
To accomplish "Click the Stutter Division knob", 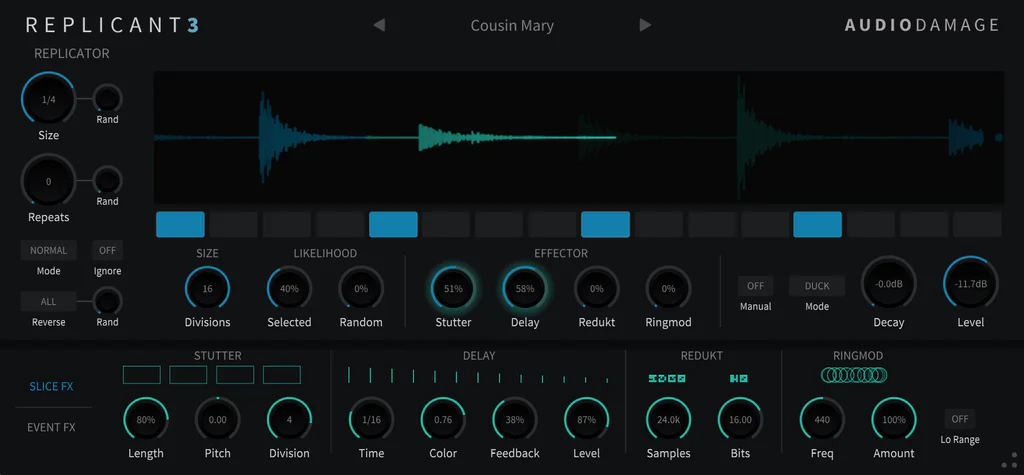I will 289,419.
